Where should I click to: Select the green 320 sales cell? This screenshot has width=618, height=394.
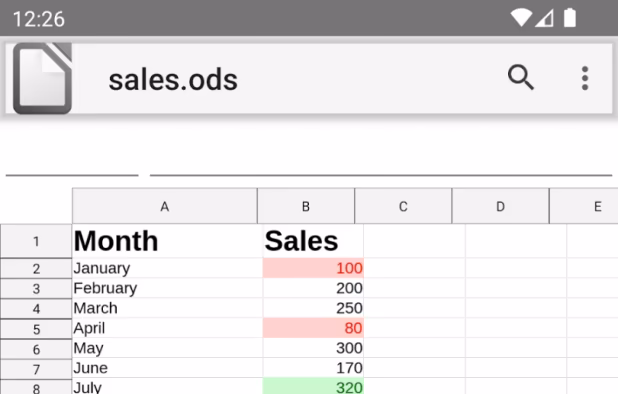tap(313, 387)
